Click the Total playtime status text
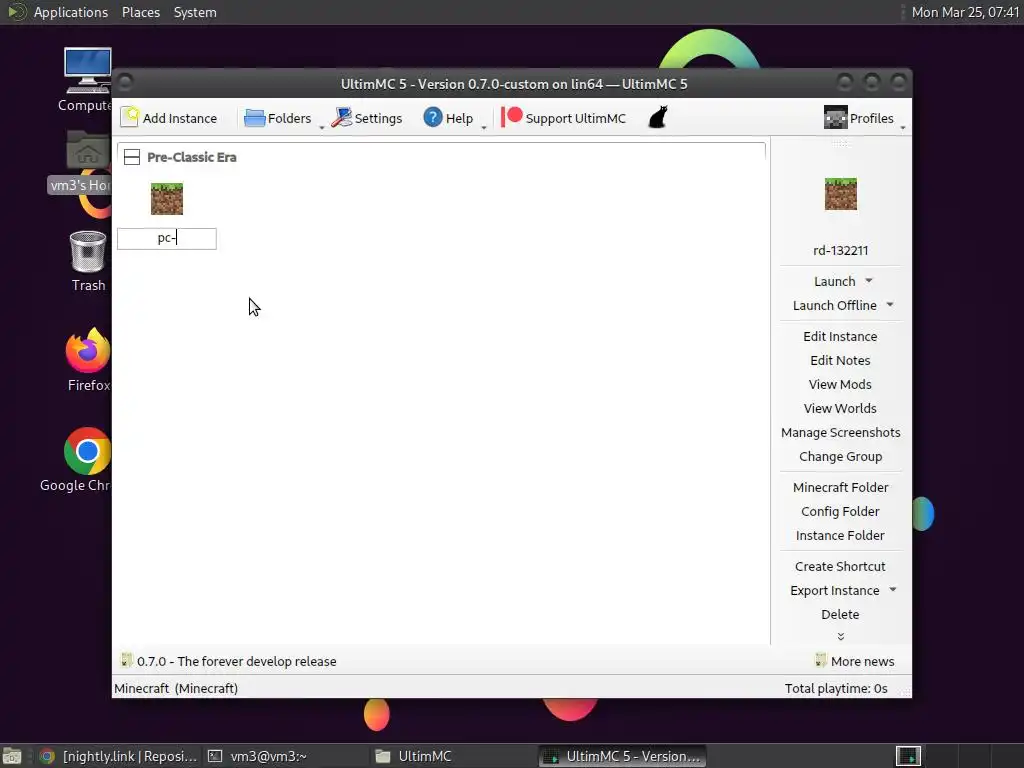Image resolution: width=1024 pixels, height=768 pixels. coord(836,688)
